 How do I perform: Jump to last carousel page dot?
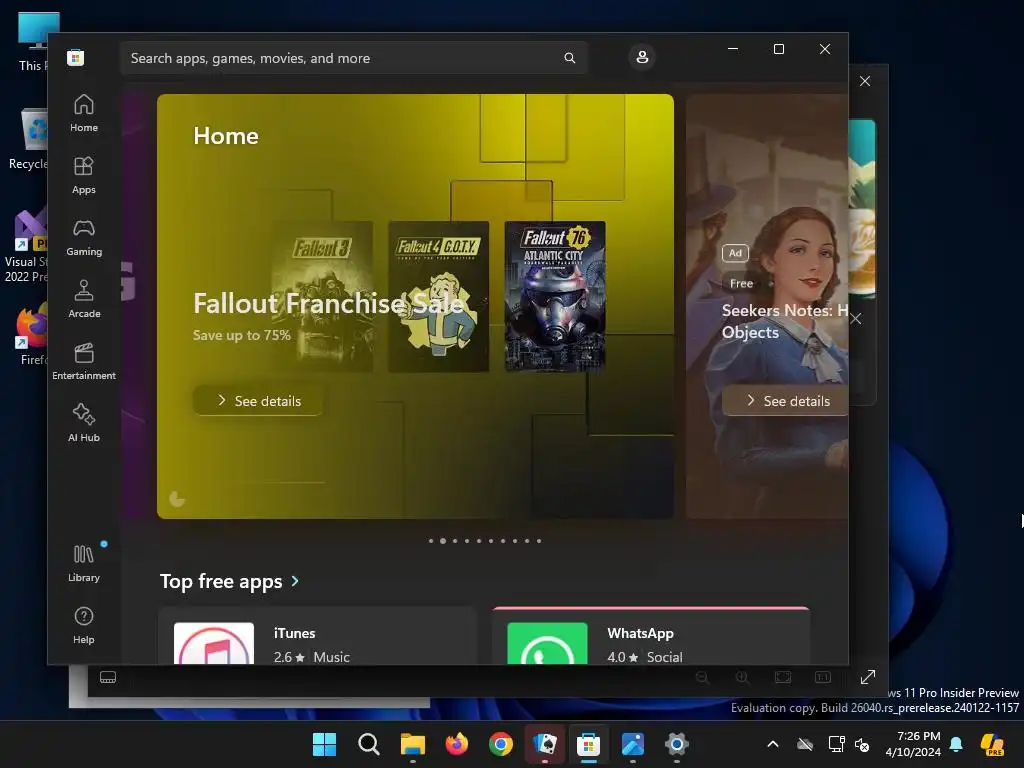coord(539,541)
